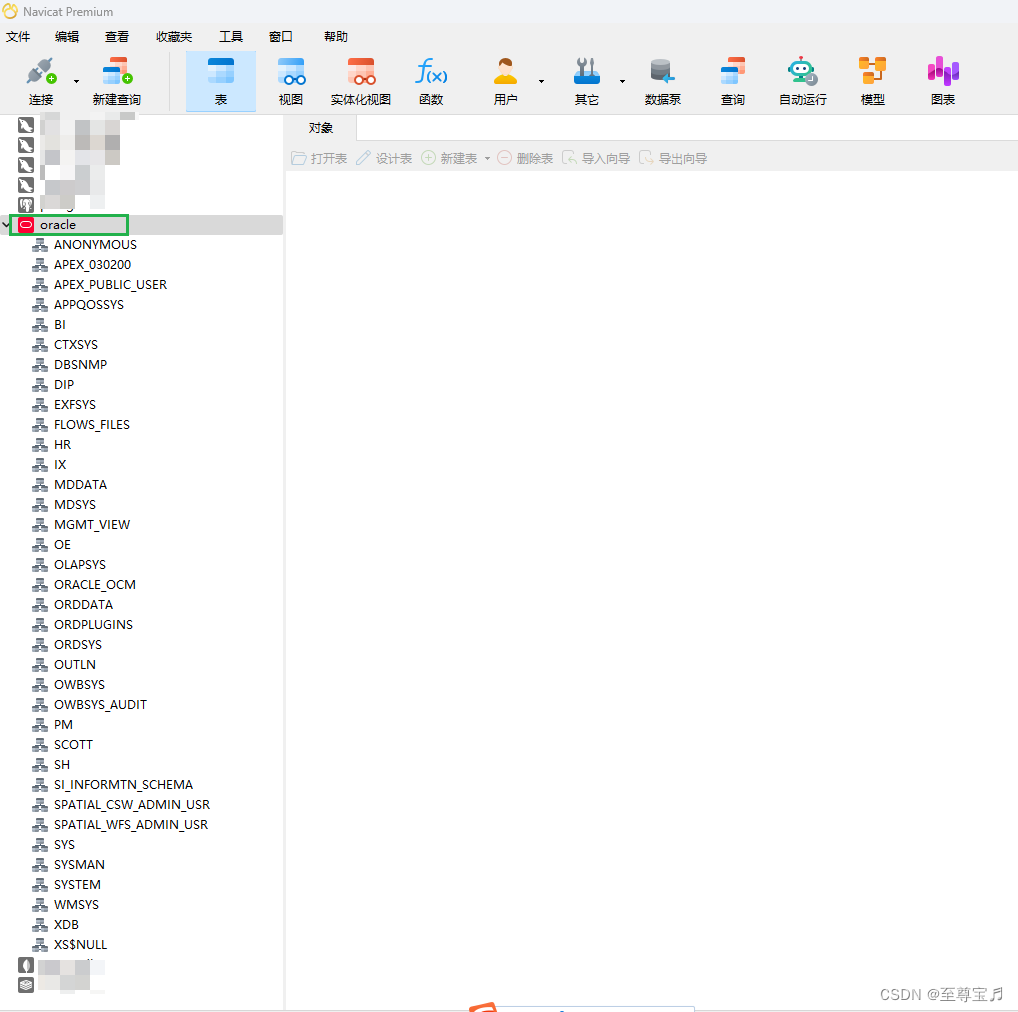1018x1012 pixels.
Task: Select the APEX_030200 schema
Action: pos(92,265)
